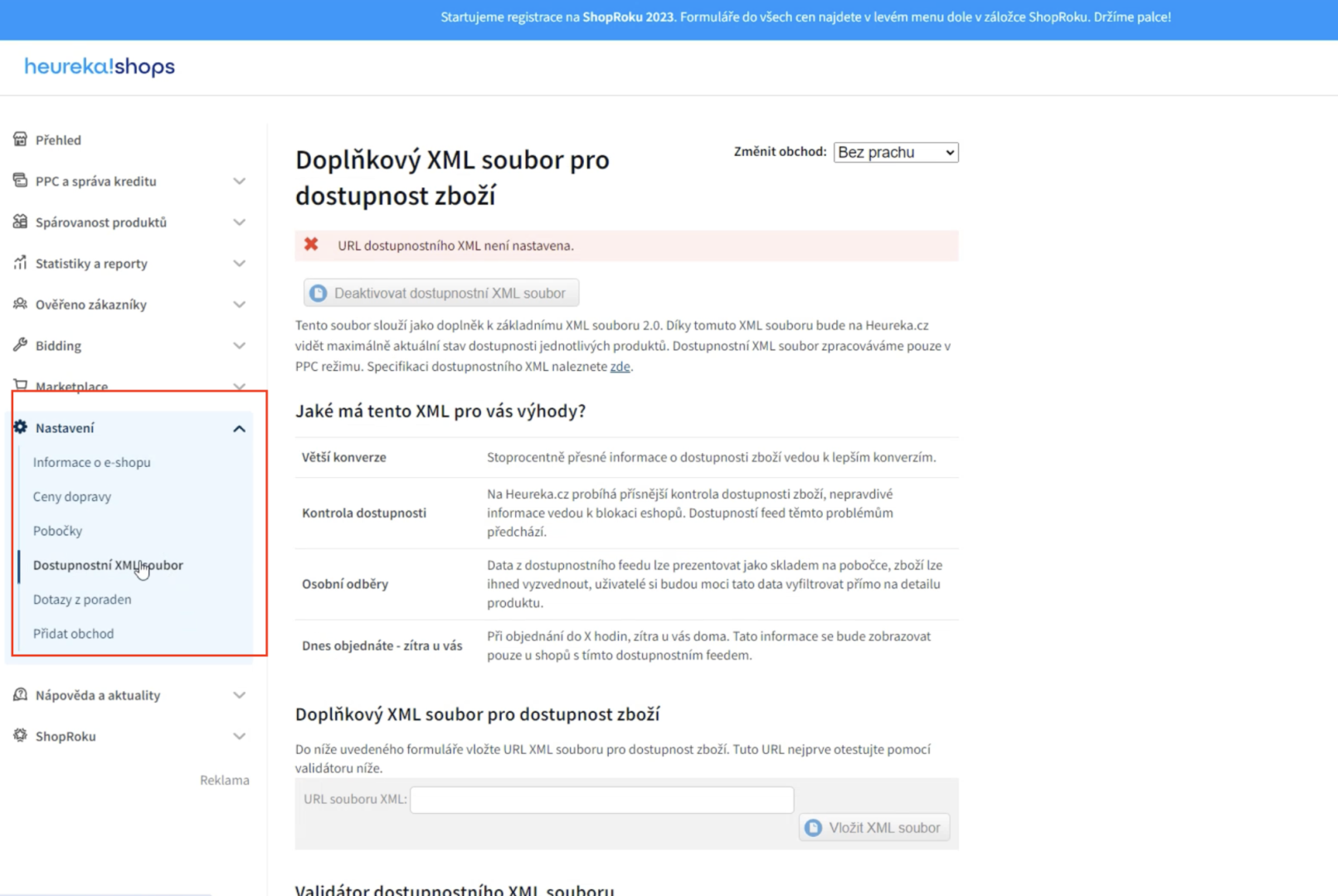Open Ceny dopravy settings
This screenshot has height=896, width=1338.
click(72, 496)
